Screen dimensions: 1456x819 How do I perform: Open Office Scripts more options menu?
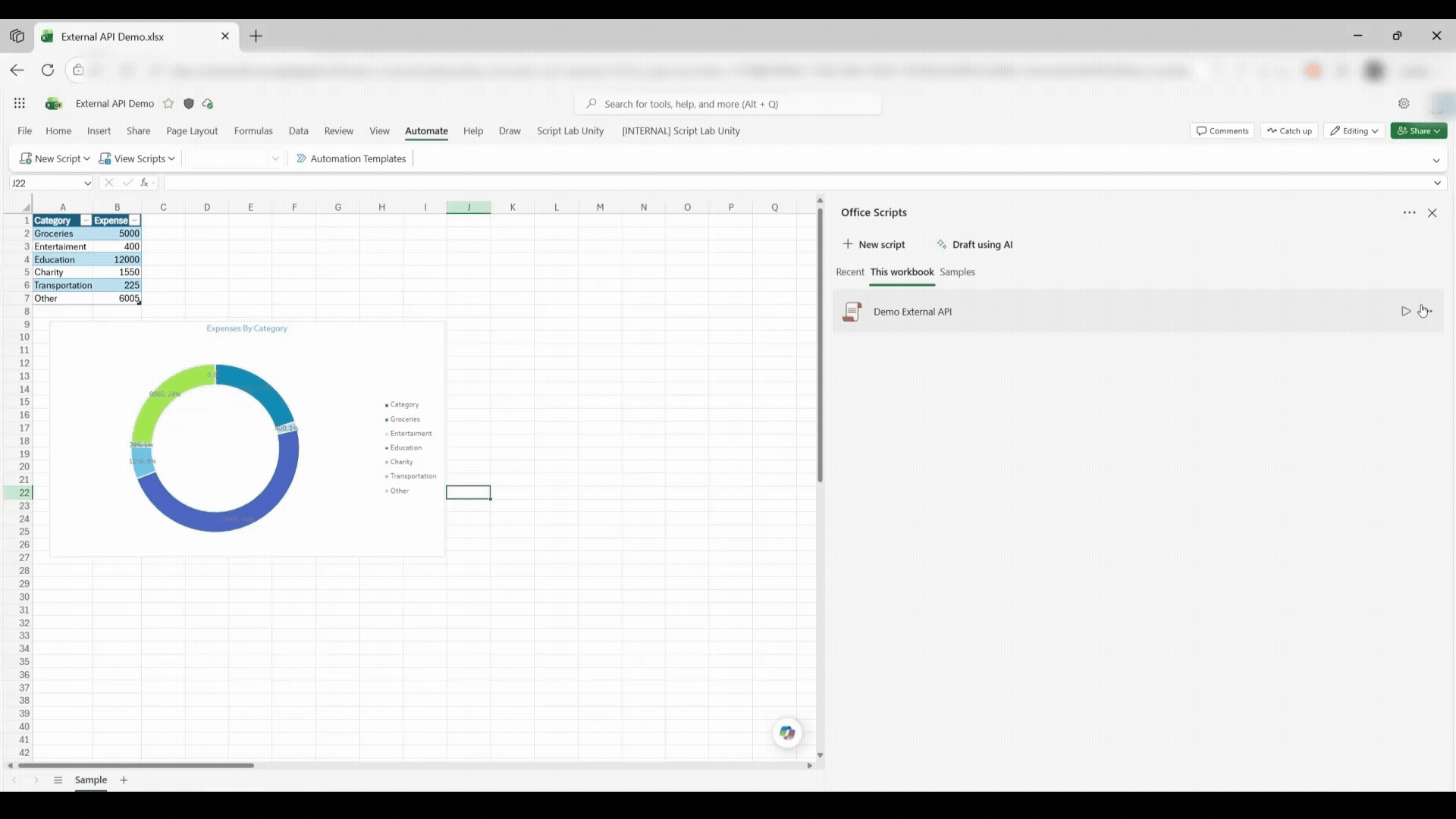click(x=1409, y=212)
